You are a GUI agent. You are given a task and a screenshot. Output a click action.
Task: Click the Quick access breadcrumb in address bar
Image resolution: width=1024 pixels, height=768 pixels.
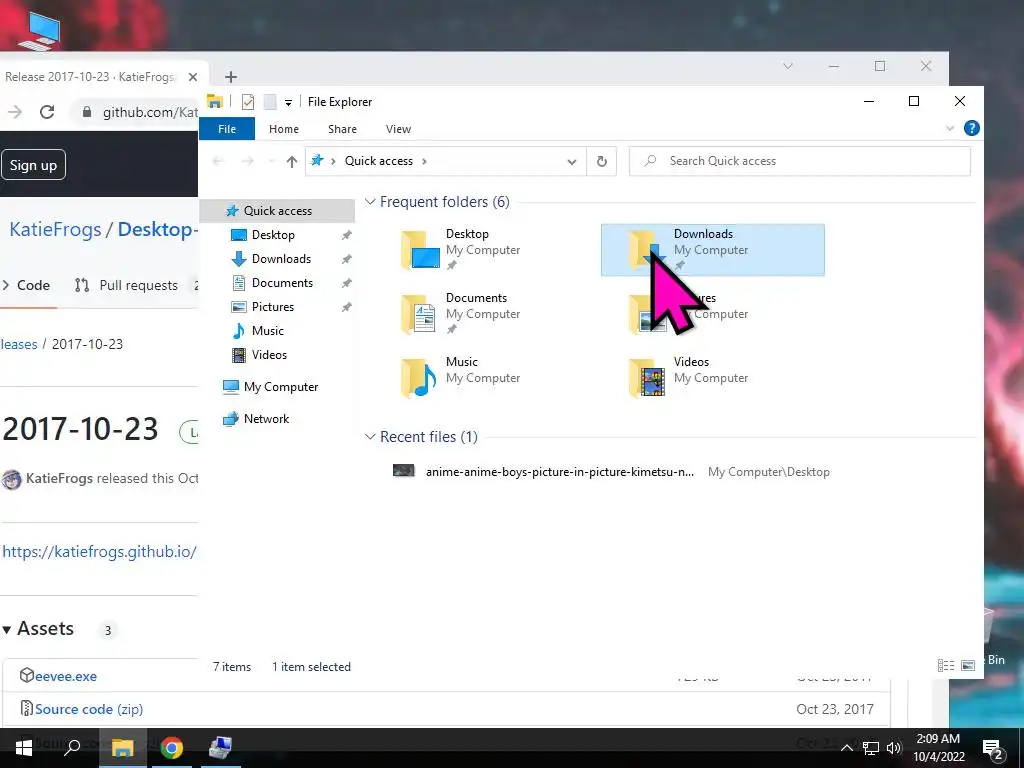(x=379, y=161)
